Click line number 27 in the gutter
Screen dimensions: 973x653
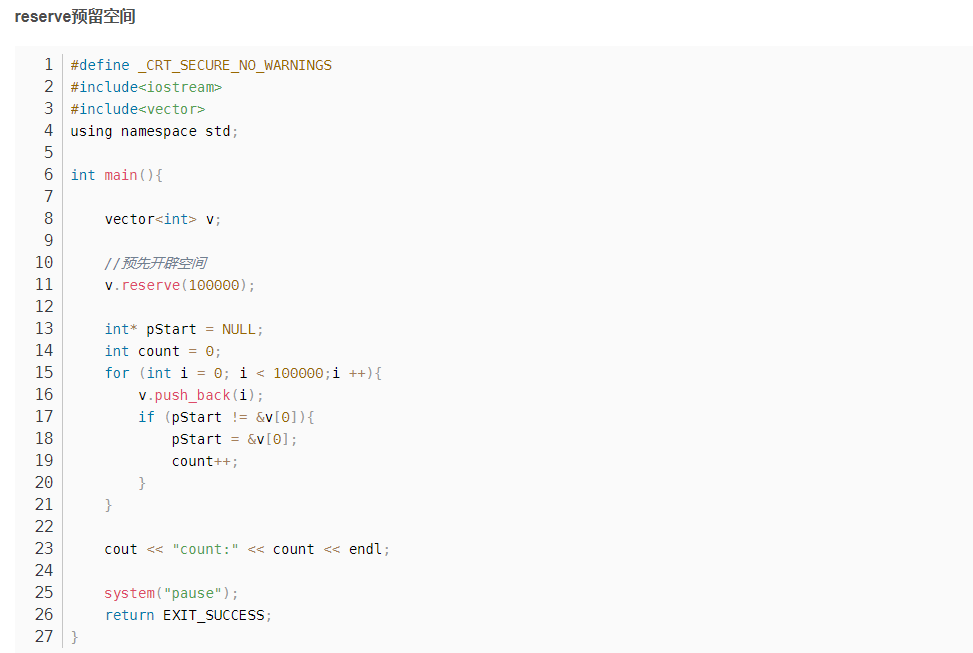pos(44,636)
